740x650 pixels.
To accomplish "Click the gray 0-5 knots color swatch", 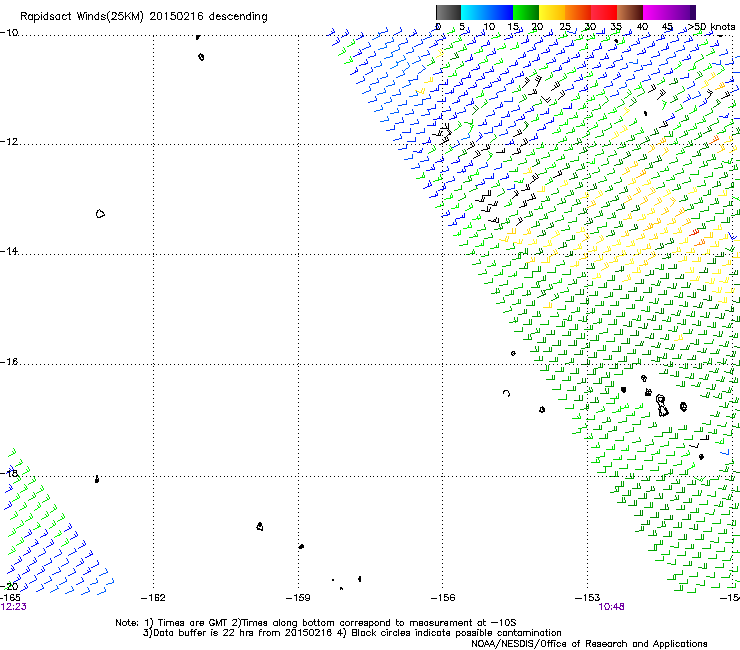I will 448,12.
